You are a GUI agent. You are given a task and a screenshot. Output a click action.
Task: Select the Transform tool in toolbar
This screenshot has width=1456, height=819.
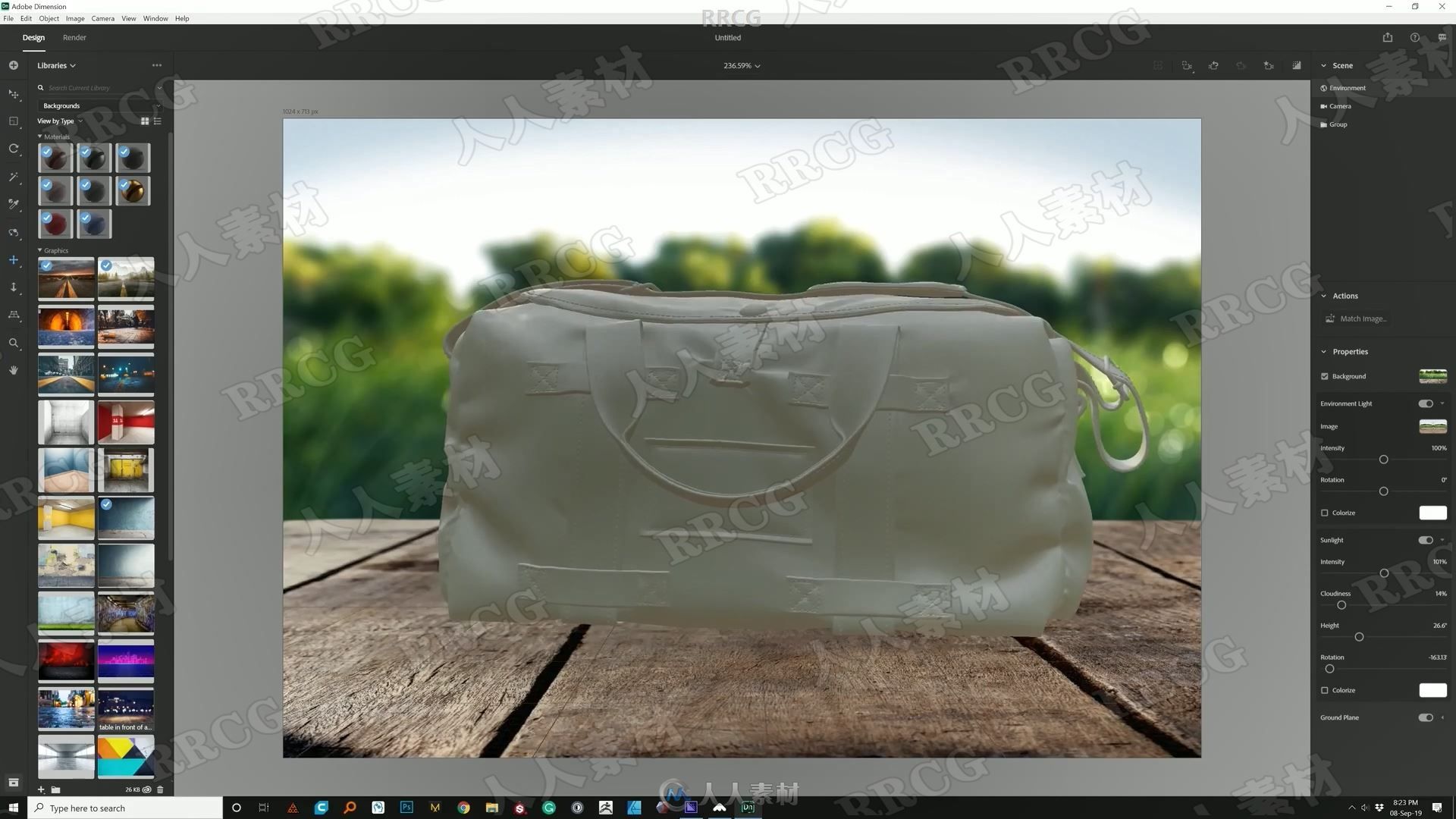point(13,93)
